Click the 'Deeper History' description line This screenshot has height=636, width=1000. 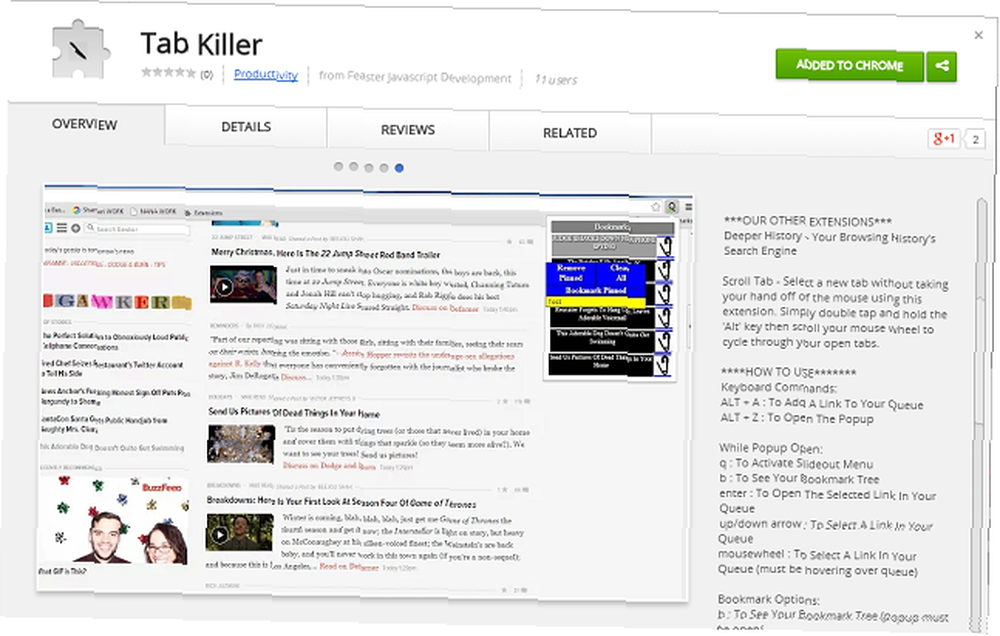click(x=829, y=243)
